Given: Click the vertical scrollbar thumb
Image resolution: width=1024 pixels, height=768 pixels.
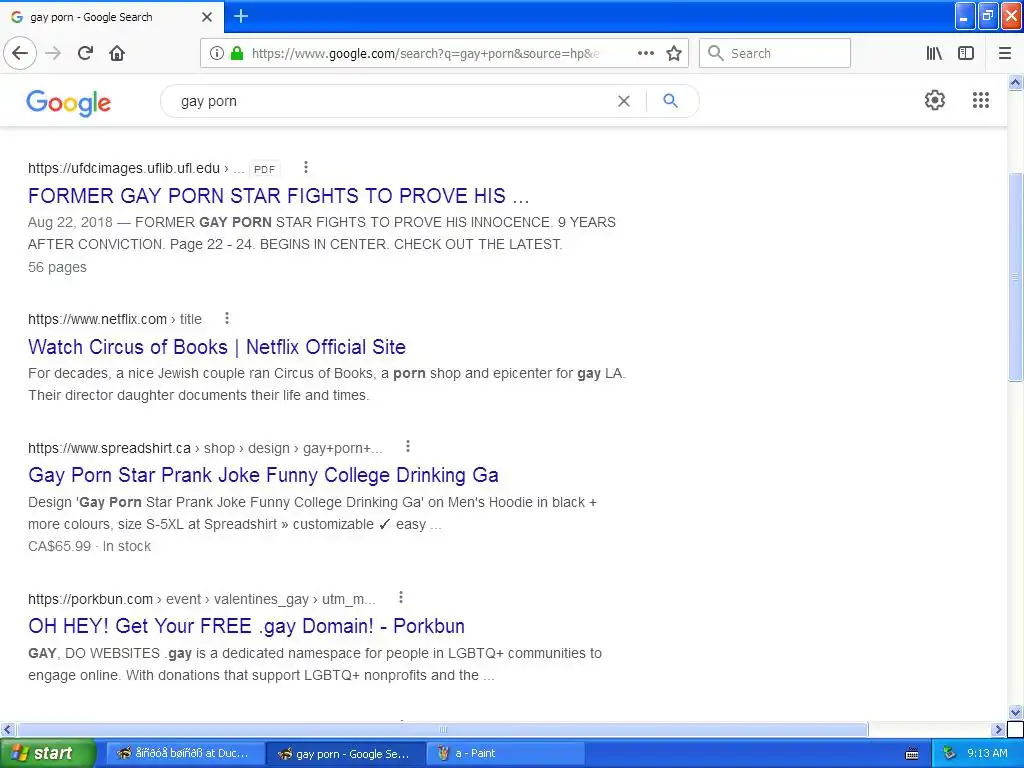Looking at the screenshot, I should click(x=1015, y=276).
